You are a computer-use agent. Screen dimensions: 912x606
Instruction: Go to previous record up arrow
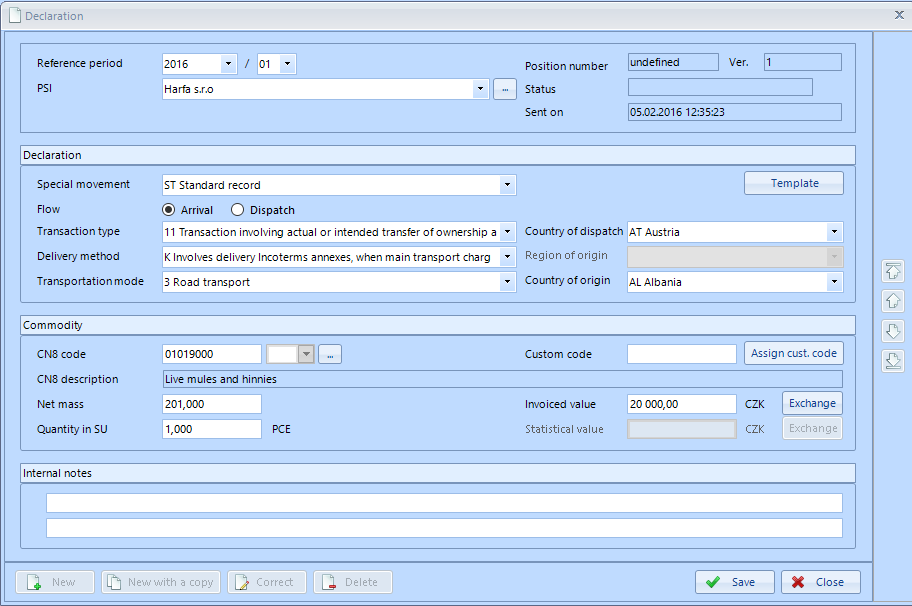(x=893, y=301)
